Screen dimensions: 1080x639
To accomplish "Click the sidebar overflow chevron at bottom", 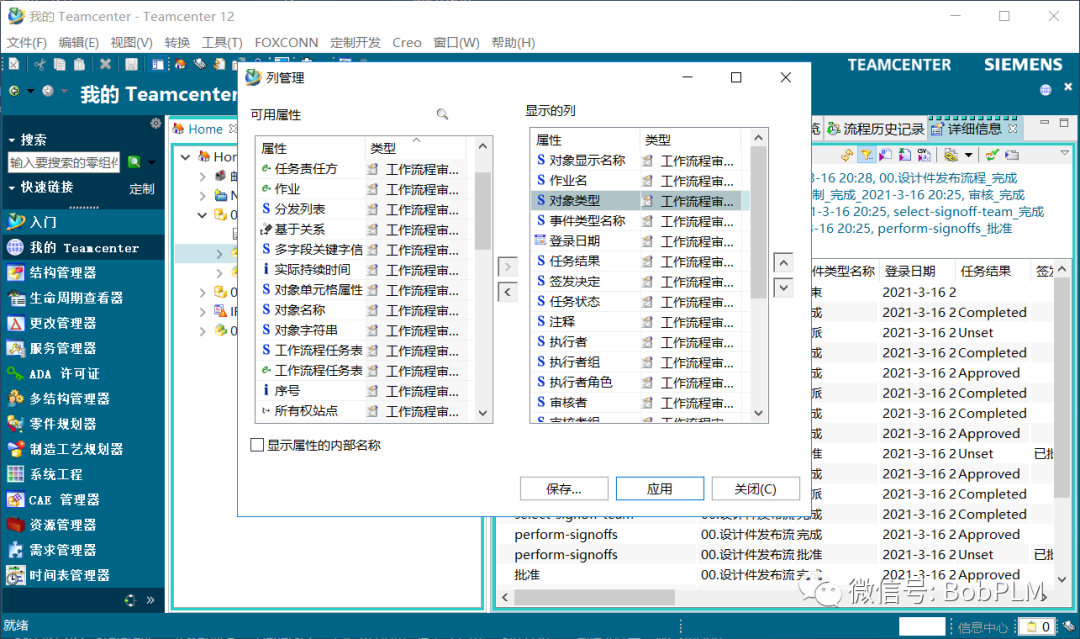I will 150,600.
